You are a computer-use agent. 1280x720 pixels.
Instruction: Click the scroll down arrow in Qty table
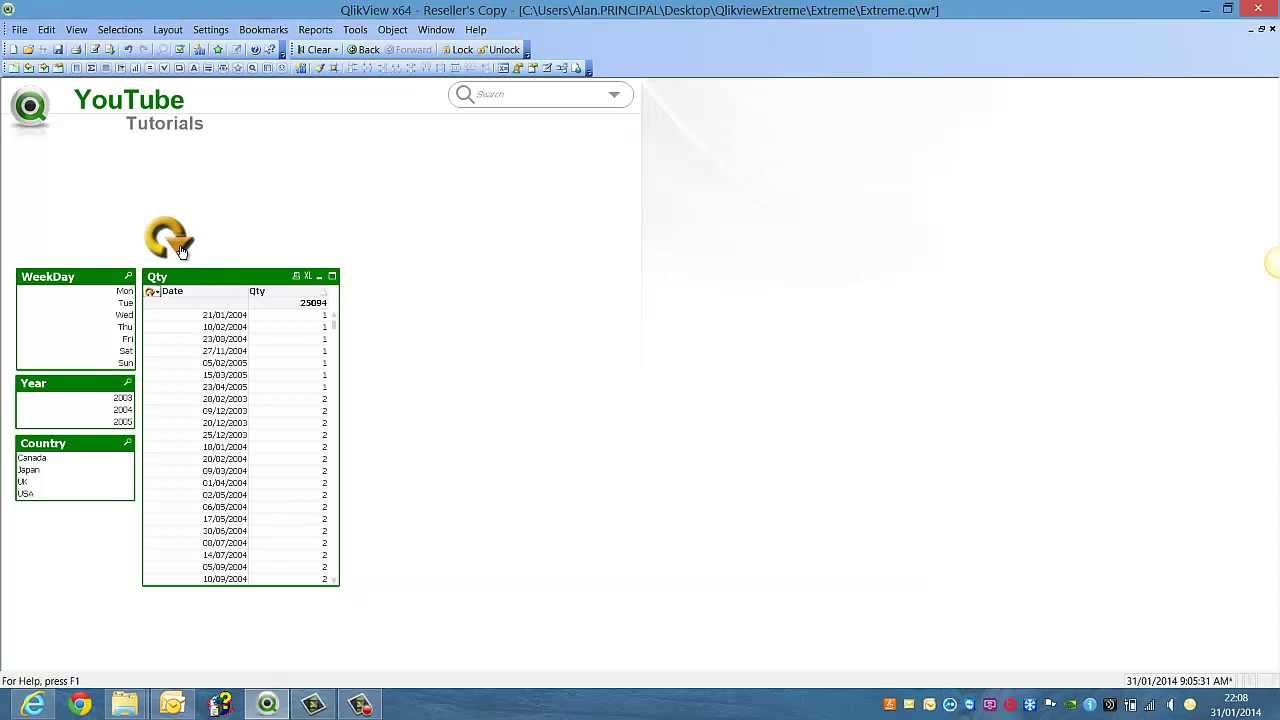pos(334,579)
